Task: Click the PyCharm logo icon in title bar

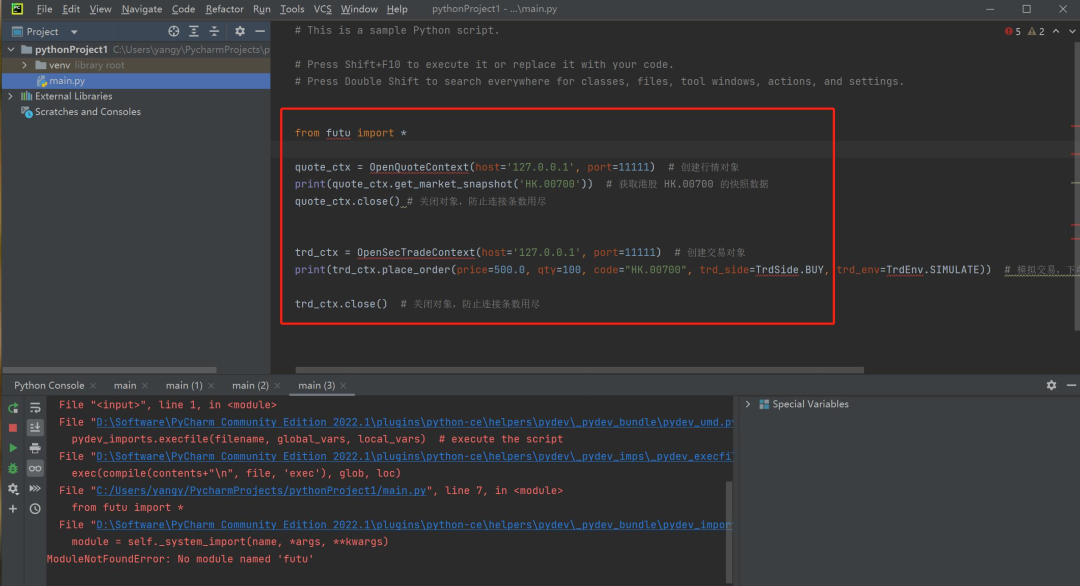Action: (17, 9)
